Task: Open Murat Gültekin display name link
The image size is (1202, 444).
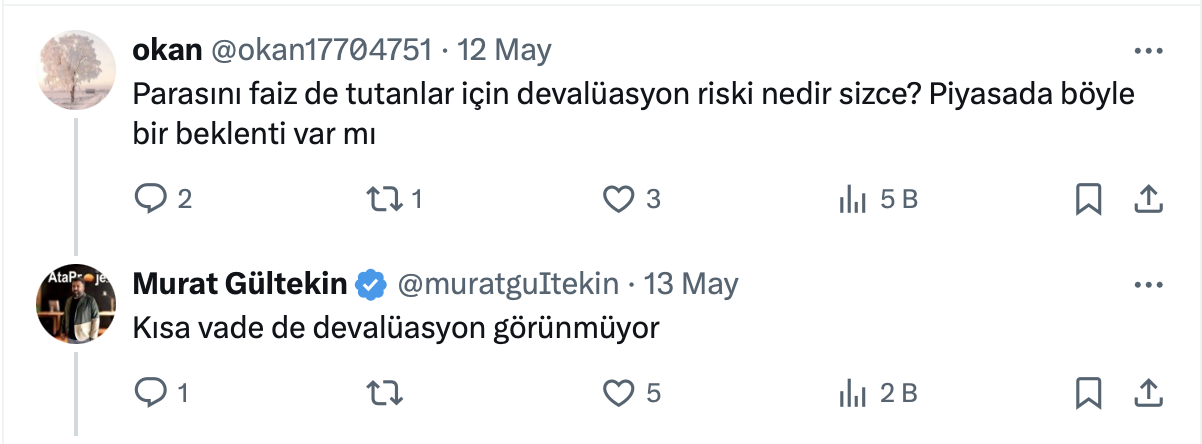Action: point(239,285)
